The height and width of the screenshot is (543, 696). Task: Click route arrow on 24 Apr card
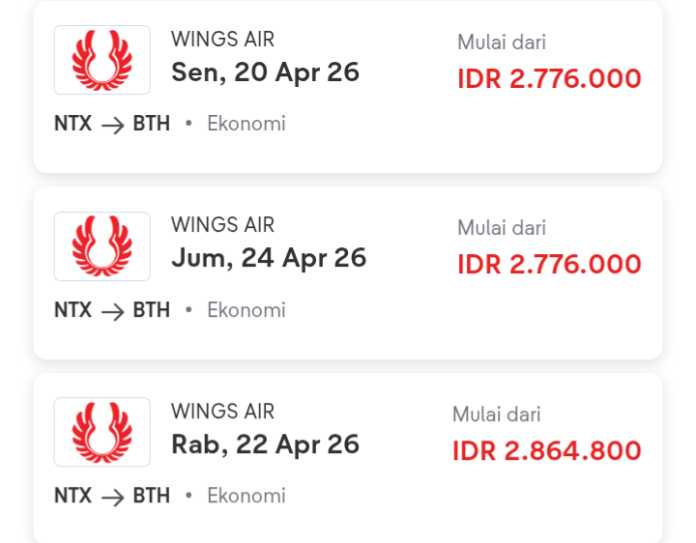pos(112,311)
